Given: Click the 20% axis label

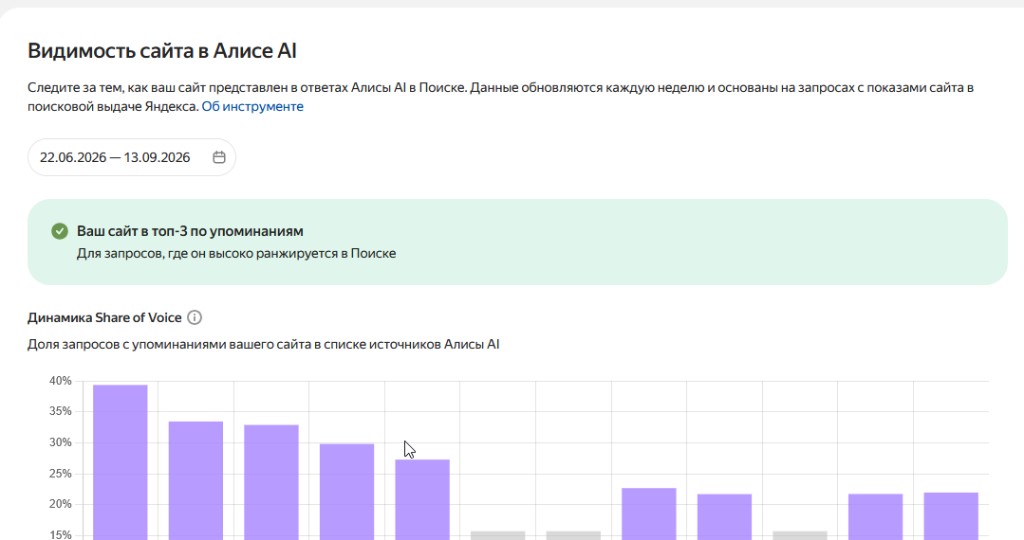Looking at the screenshot, I should (x=60, y=504).
